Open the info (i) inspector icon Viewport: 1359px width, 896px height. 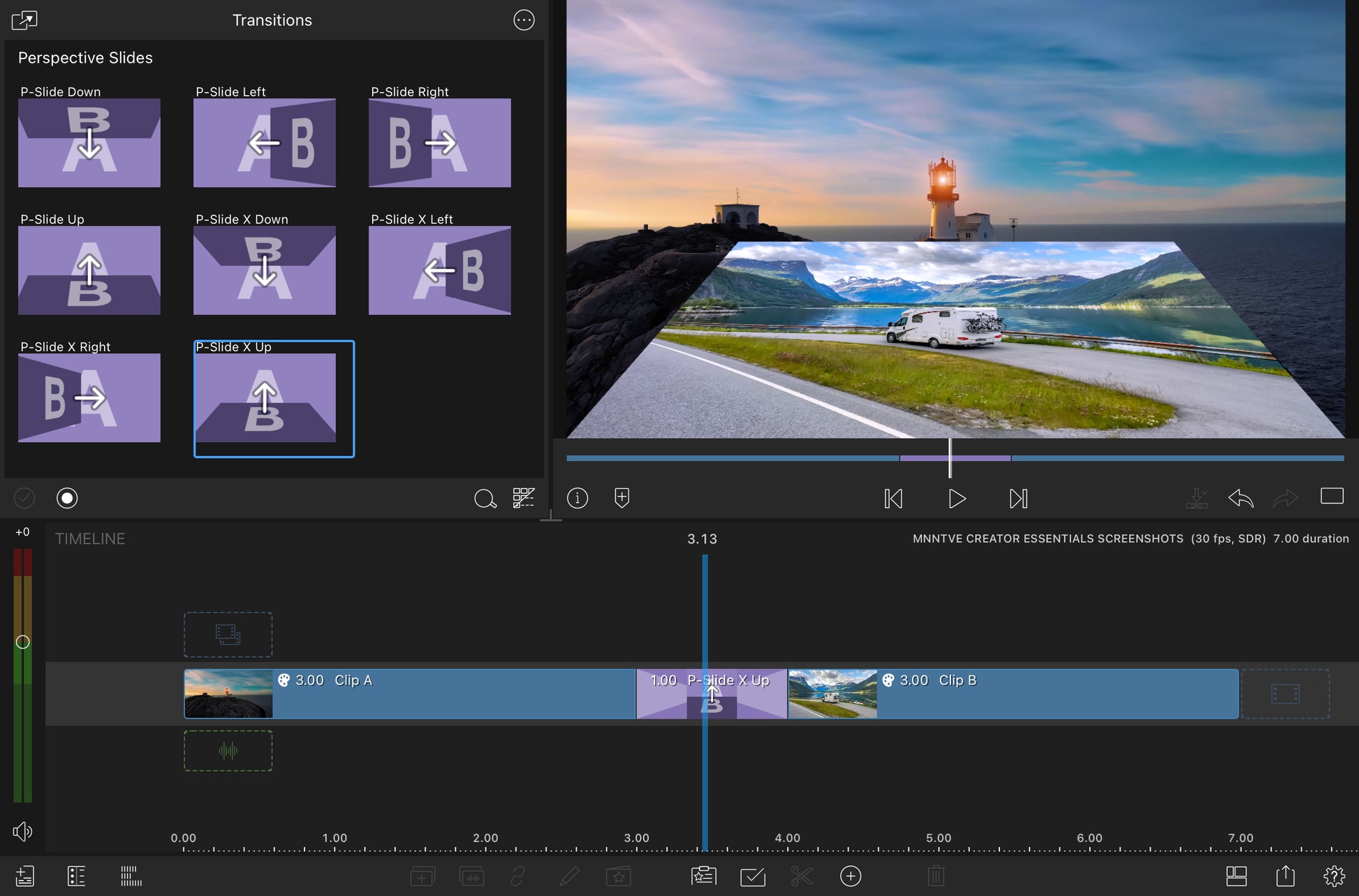(578, 498)
